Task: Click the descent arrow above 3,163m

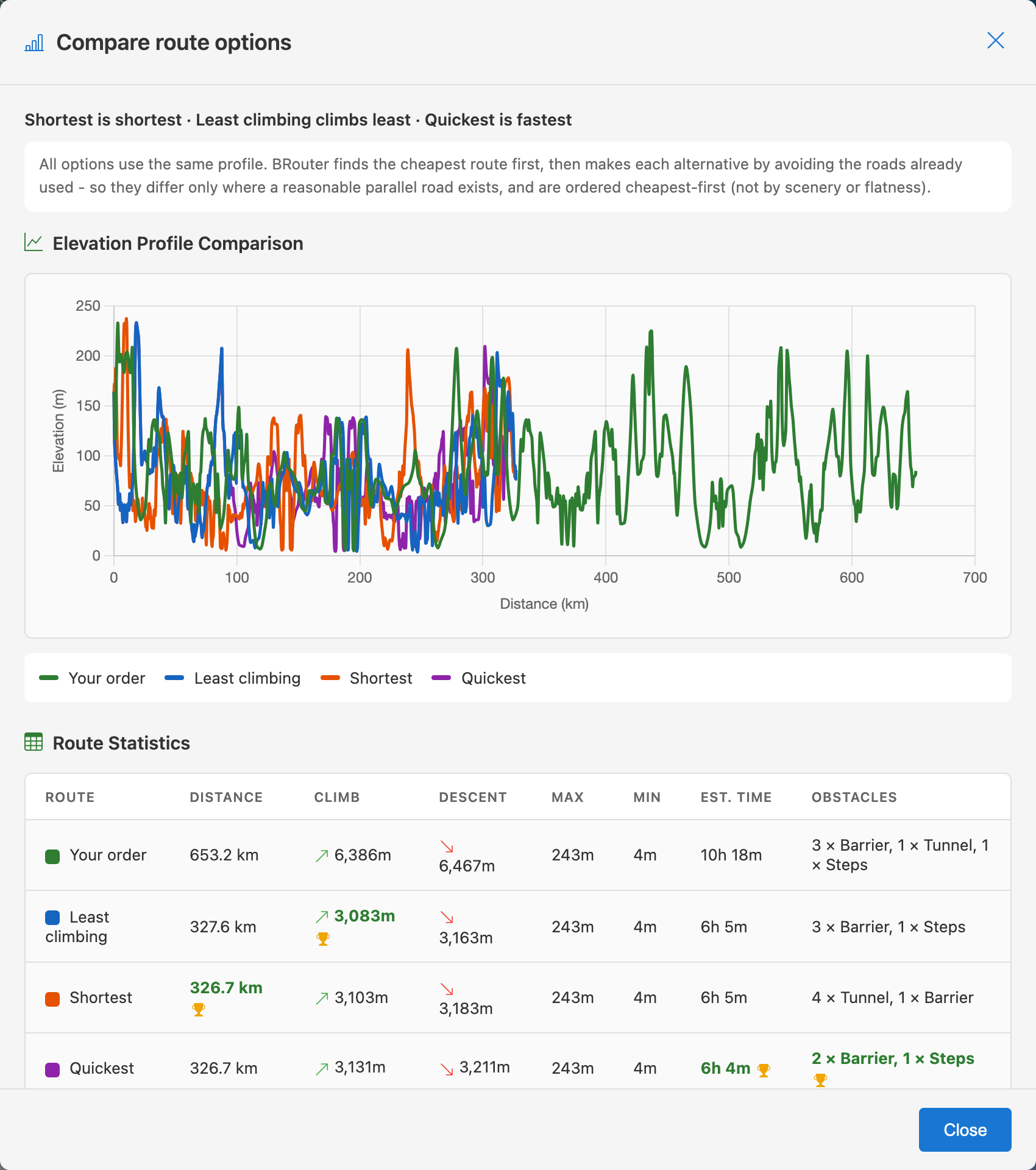Action: (447, 917)
